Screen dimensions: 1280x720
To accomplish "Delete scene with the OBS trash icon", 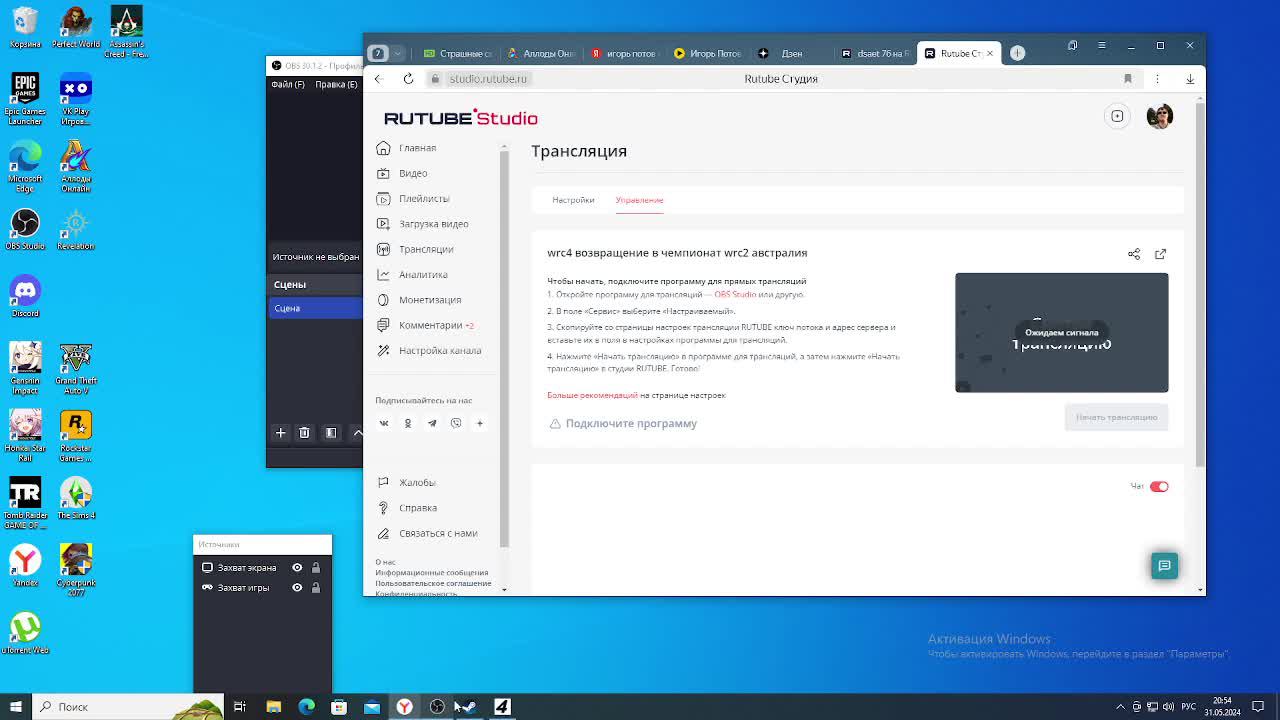I will [x=304, y=433].
